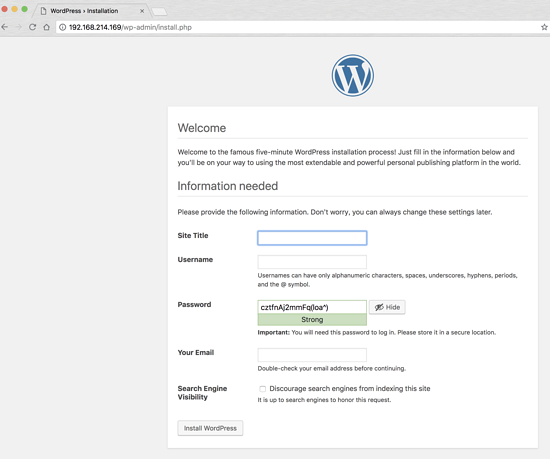Click the red close window button

(x=4, y=9)
